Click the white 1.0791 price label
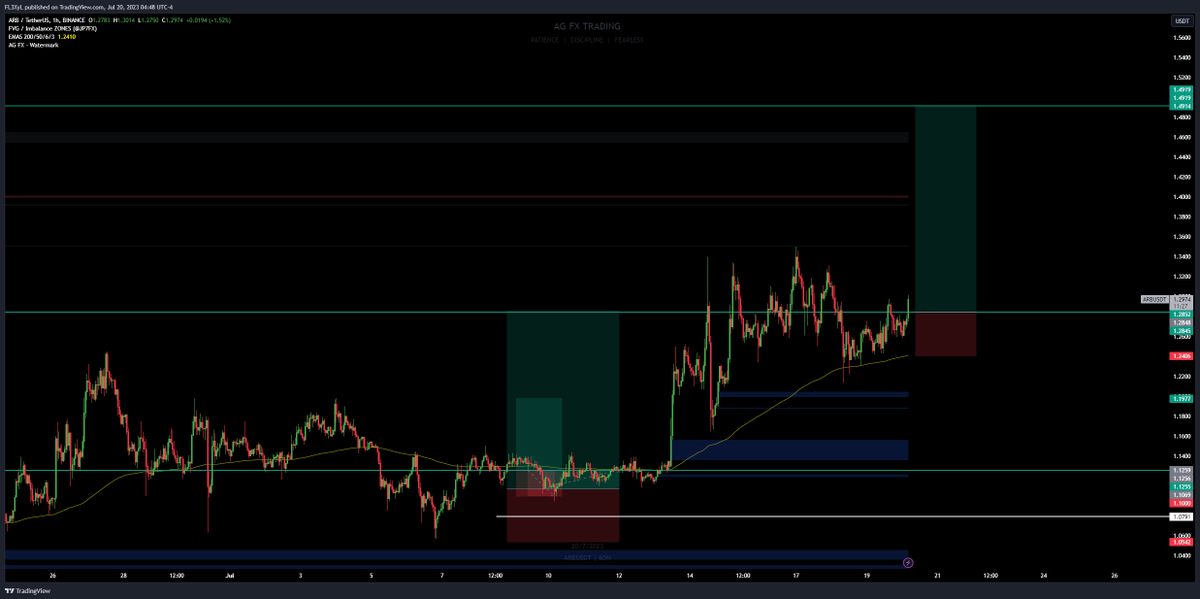 click(x=1181, y=517)
